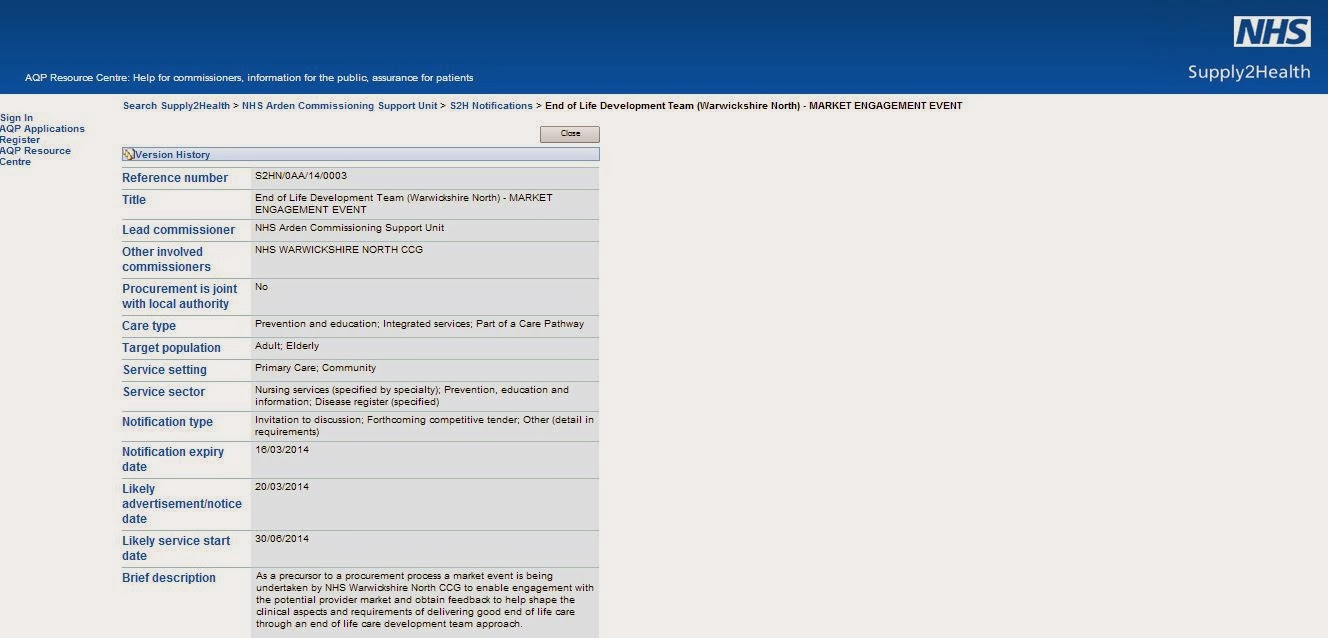
Task: Click the Brief description paragraph text
Action: point(425,600)
